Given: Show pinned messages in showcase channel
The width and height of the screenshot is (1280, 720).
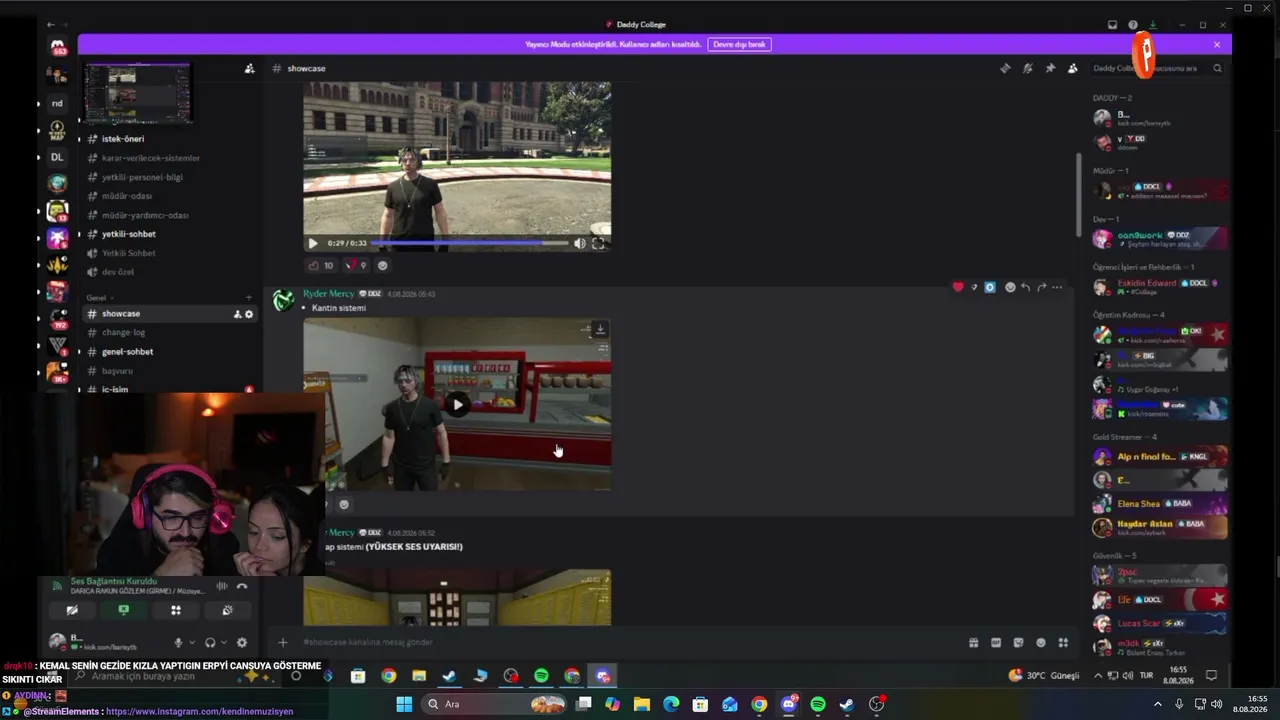Looking at the screenshot, I should tap(1050, 68).
